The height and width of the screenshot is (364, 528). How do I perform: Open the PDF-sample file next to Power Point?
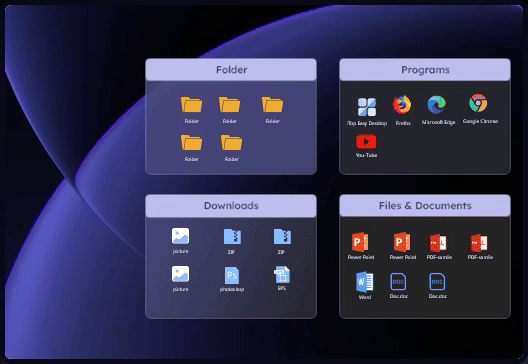coord(438,243)
